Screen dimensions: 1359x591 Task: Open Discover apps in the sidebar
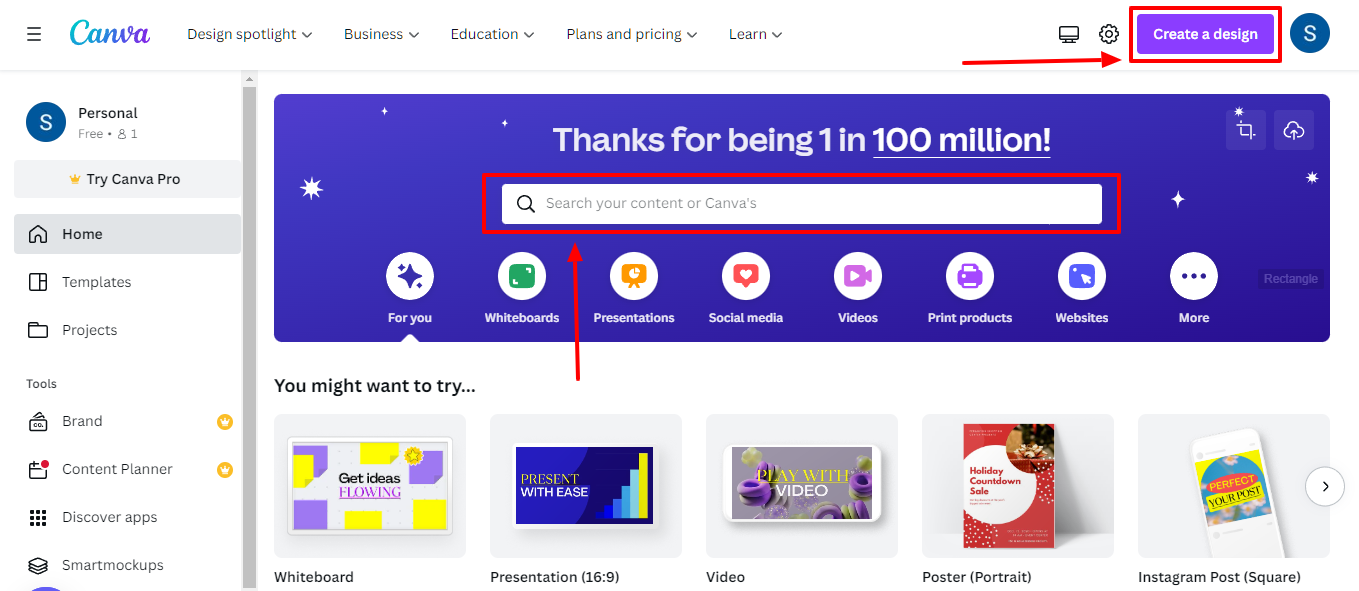[128, 517]
